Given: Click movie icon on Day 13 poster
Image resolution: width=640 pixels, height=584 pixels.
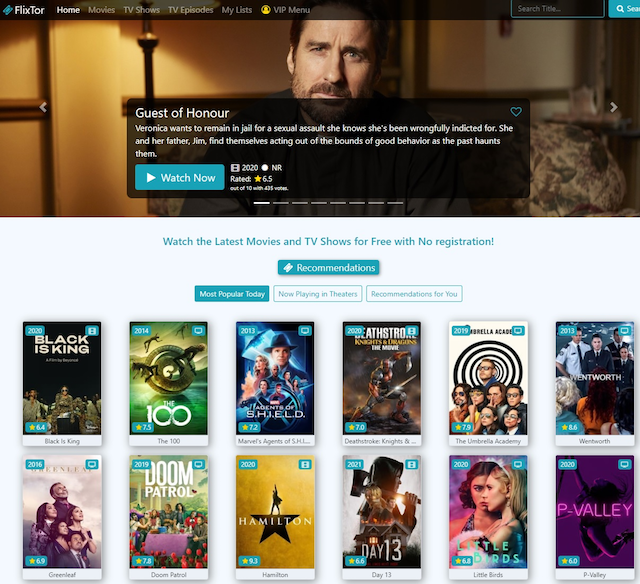Looking at the screenshot, I should tap(411, 464).
